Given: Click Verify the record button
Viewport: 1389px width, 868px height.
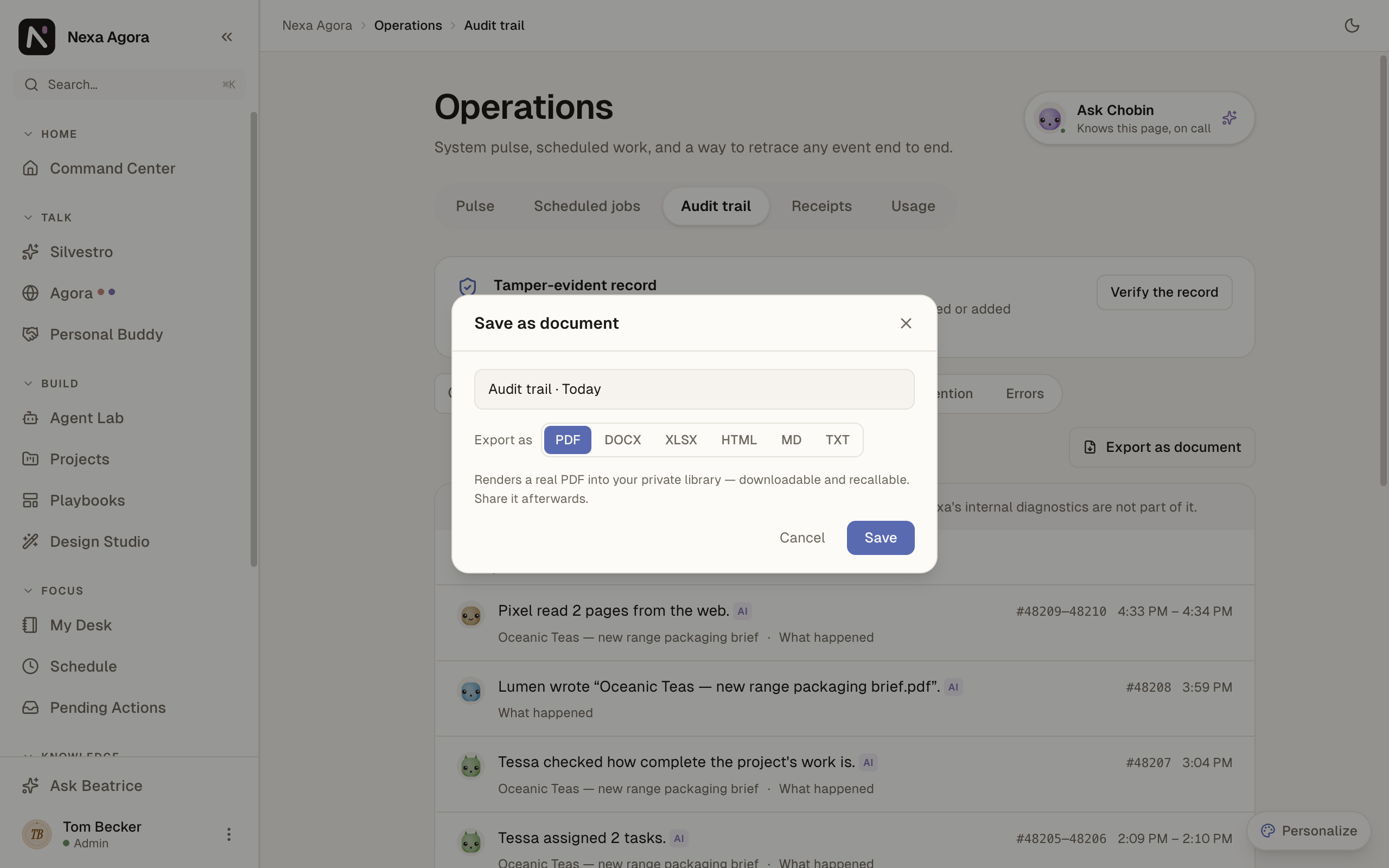Looking at the screenshot, I should (x=1164, y=292).
